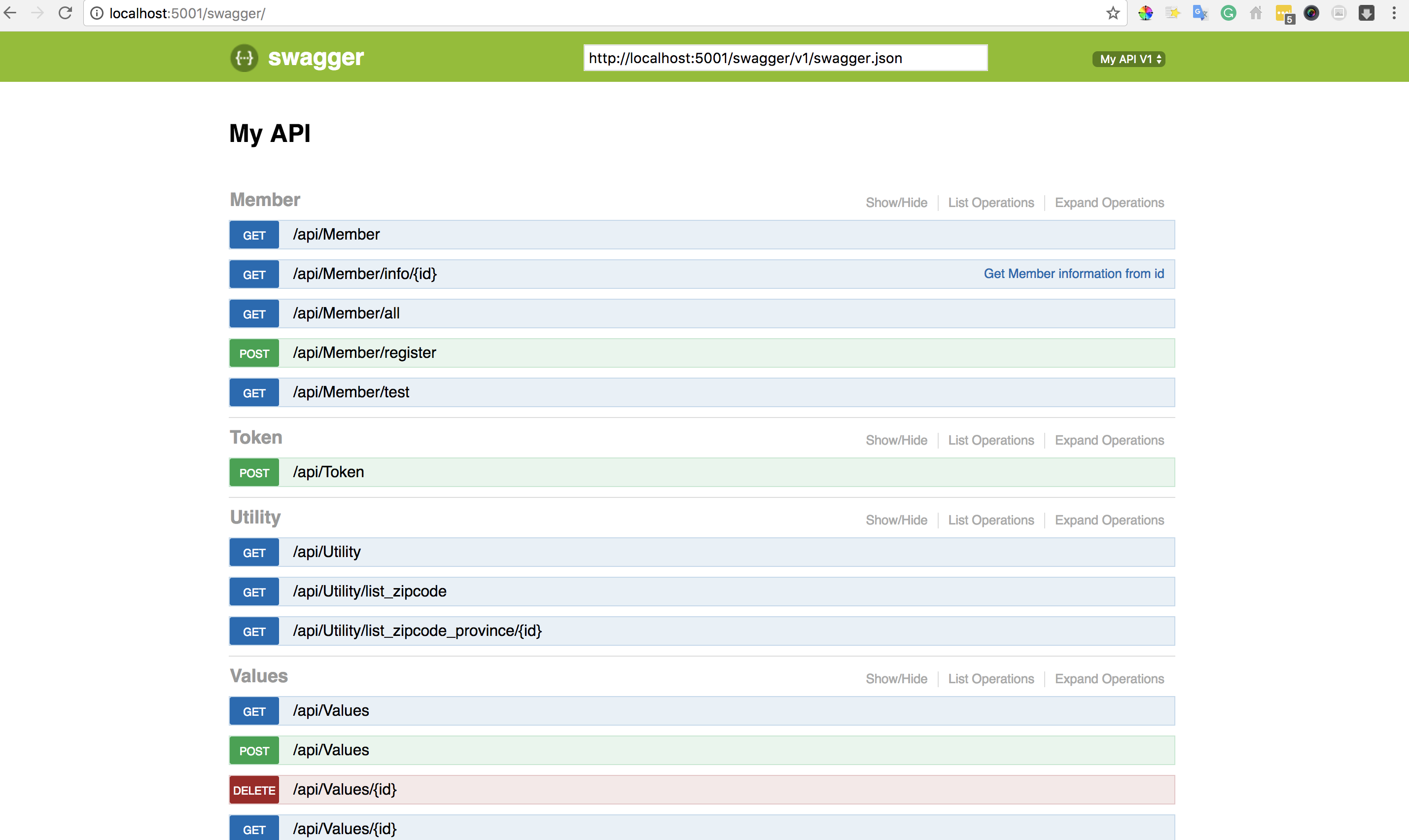Expand the DELETE /api/Values/{id} endpoint path
The height and width of the screenshot is (840, 1409).
coord(345,790)
